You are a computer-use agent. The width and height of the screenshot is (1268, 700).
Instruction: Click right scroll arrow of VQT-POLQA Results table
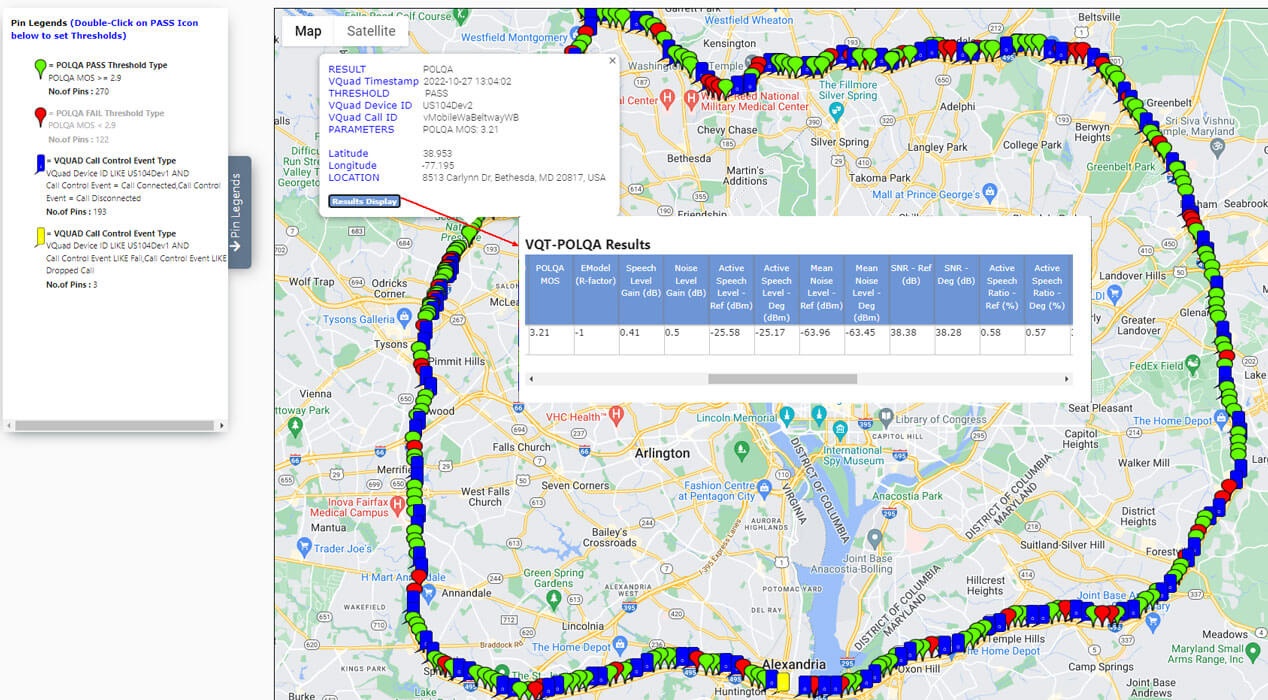1067,379
